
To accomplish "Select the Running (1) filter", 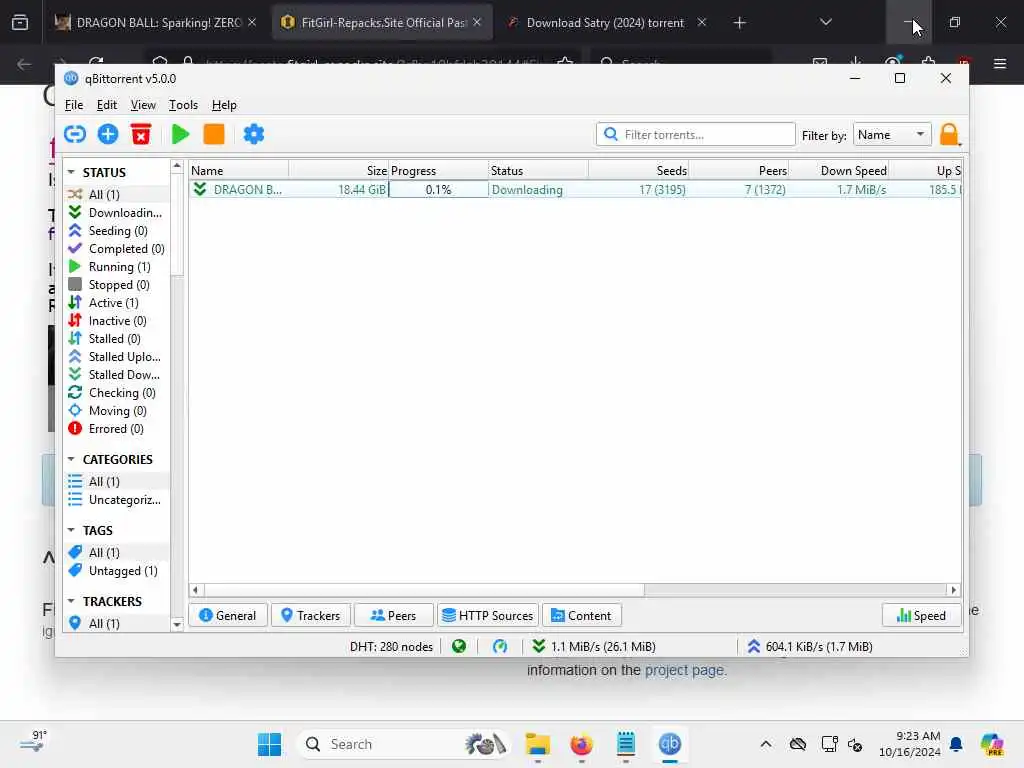I will click(x=117, y=266).
